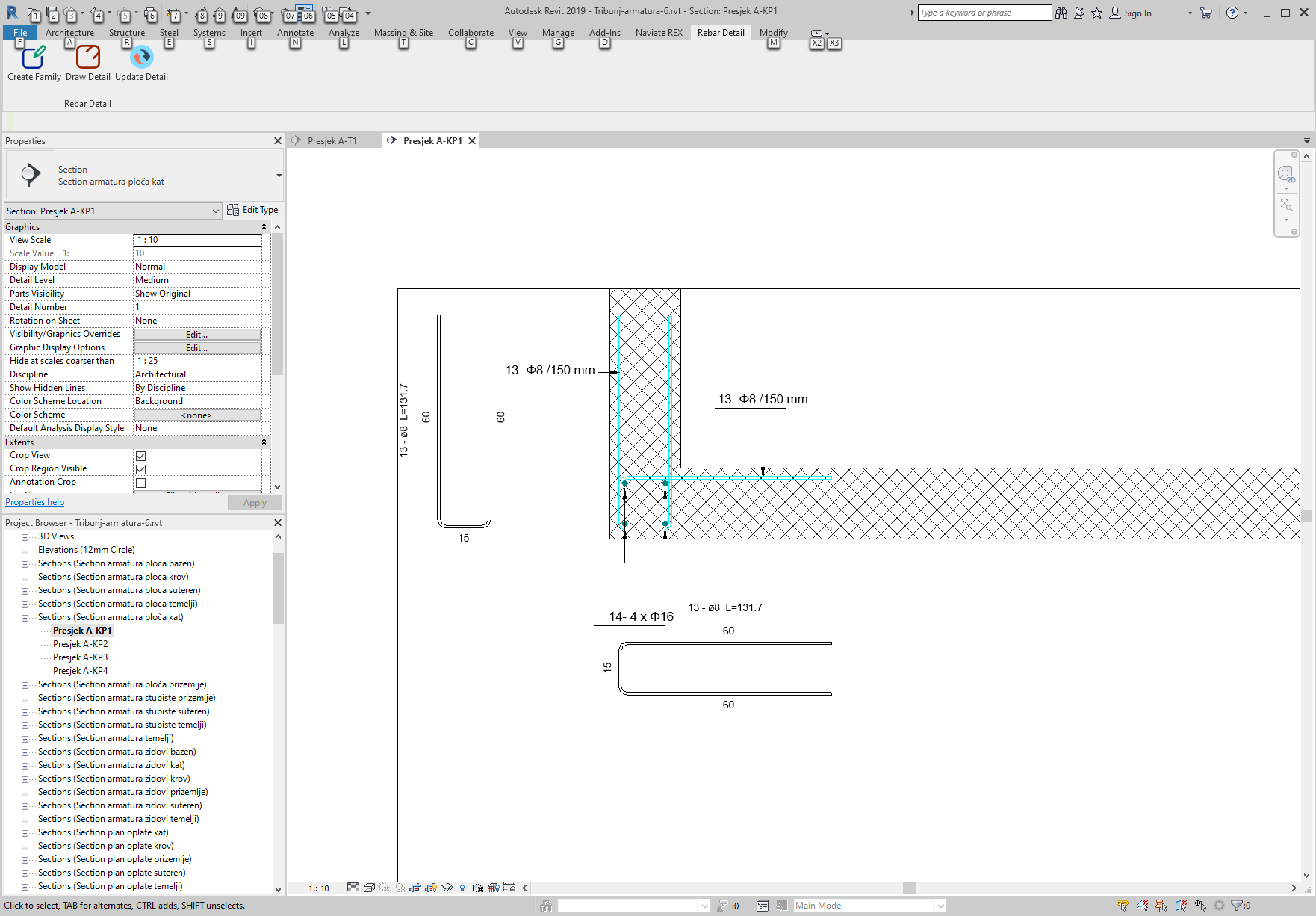The image size is (1316, 916).
Task: Open the Manage ribbon tab
Action: point(557,32)
